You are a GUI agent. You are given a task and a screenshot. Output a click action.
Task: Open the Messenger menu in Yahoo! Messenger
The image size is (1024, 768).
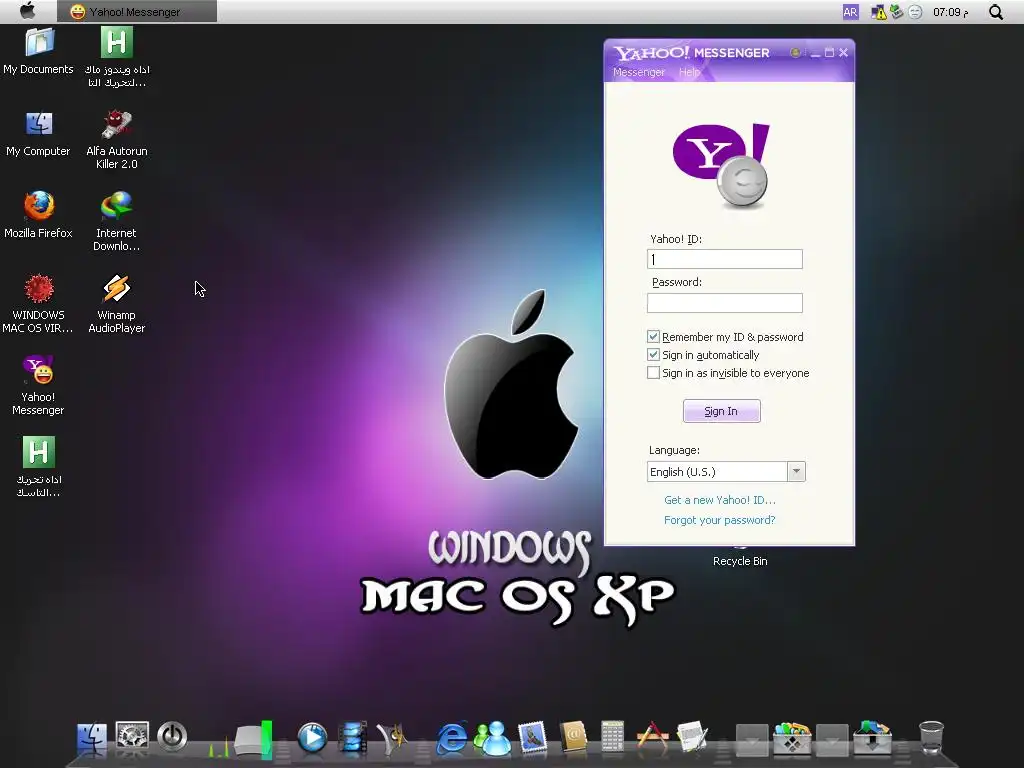click(639, 72)
